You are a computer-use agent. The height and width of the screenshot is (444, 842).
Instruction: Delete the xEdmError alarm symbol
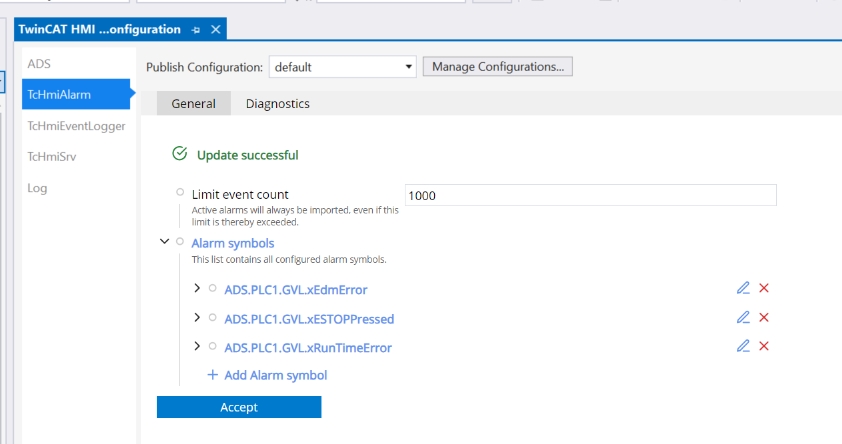point(764,288)
